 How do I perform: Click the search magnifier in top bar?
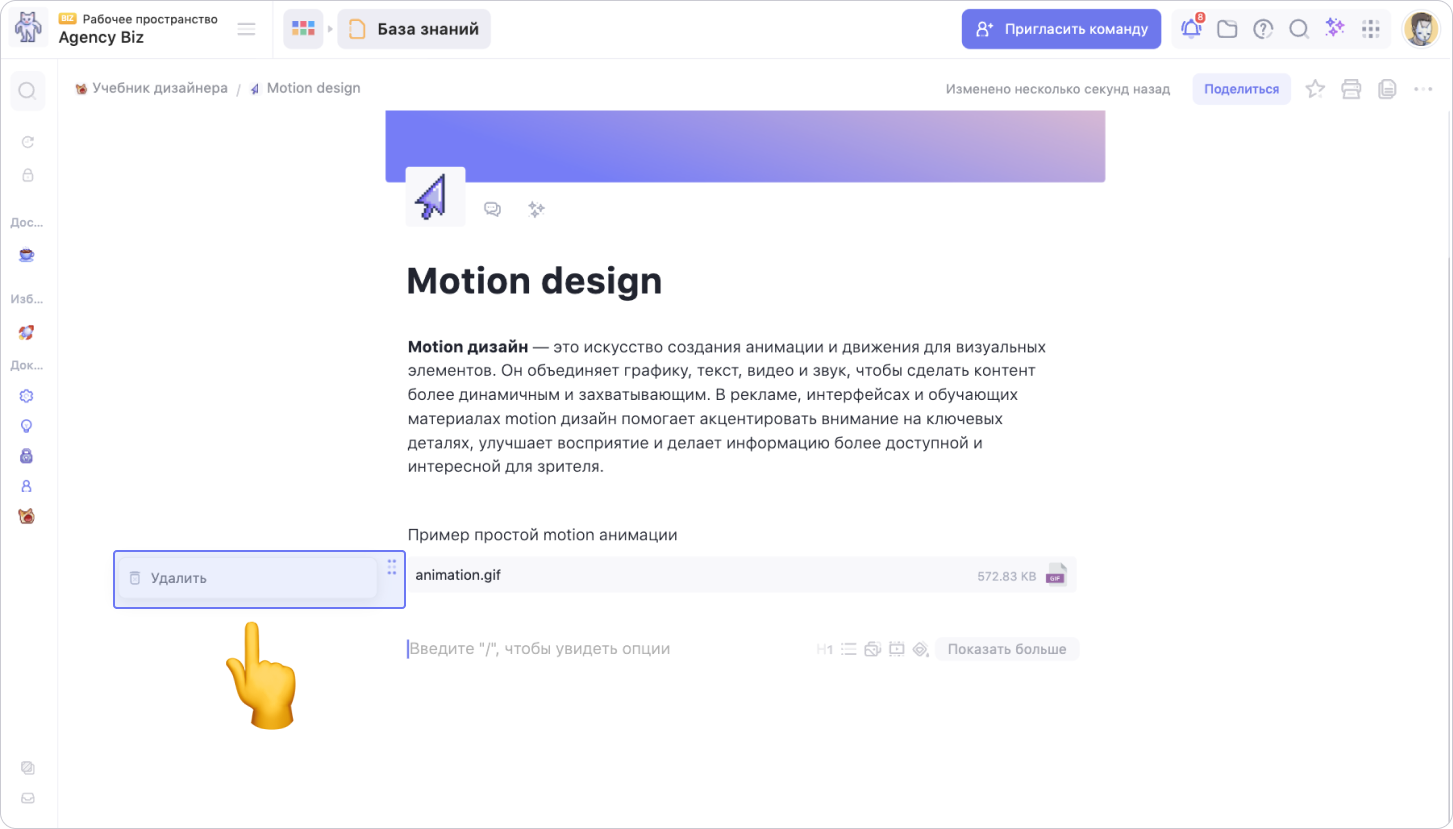pyautogui.click(x=1299, y=29)
